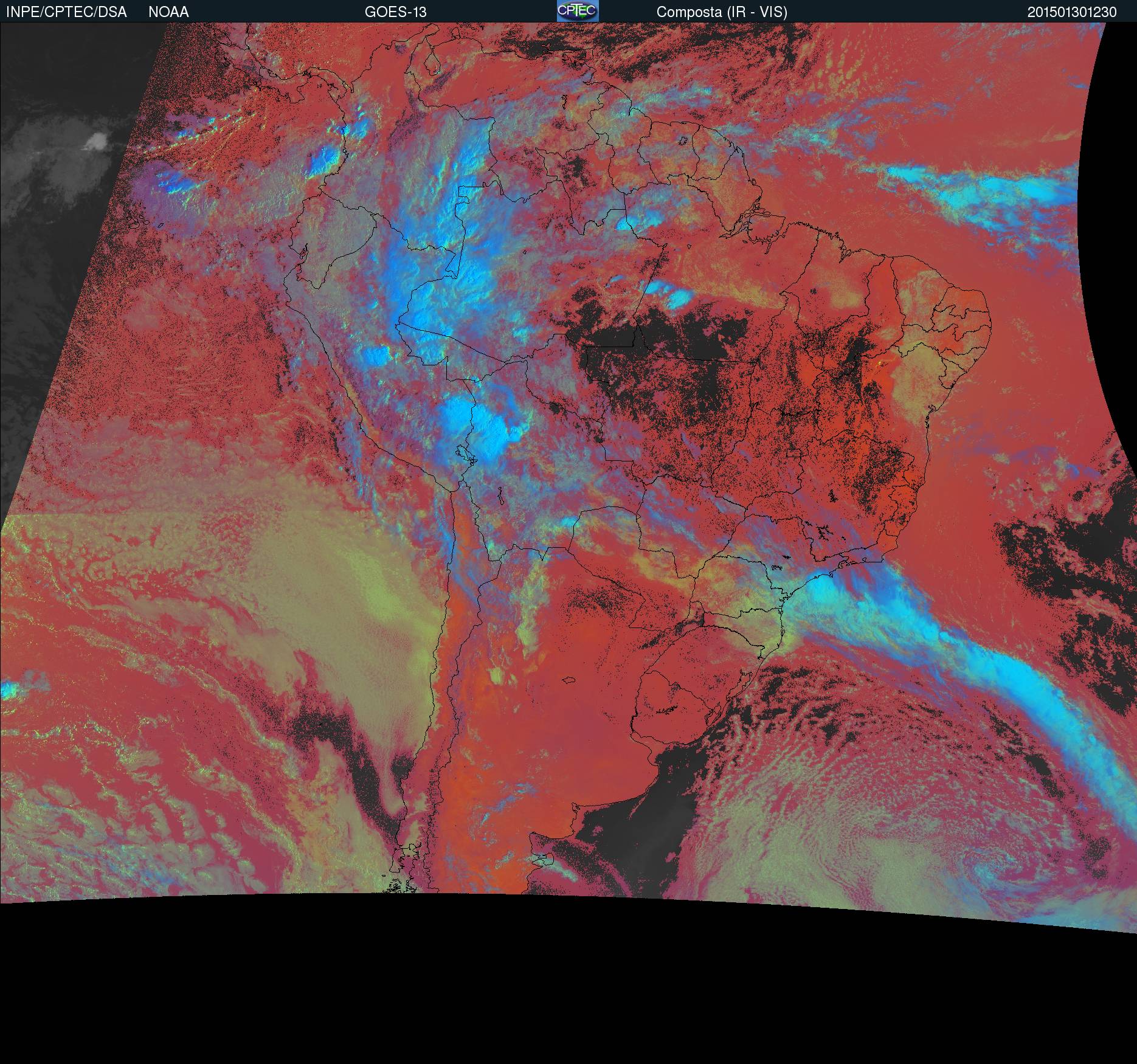Click the Composta (IR - VIS) title
Screen dimensions: 1137x1064
pyautogui.click(x=722, y=12)
